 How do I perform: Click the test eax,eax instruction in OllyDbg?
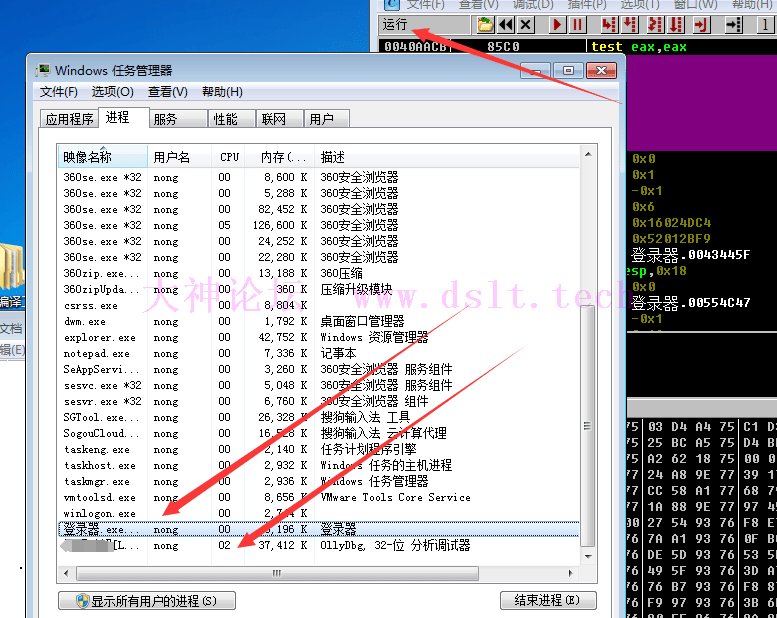[639, 47]
